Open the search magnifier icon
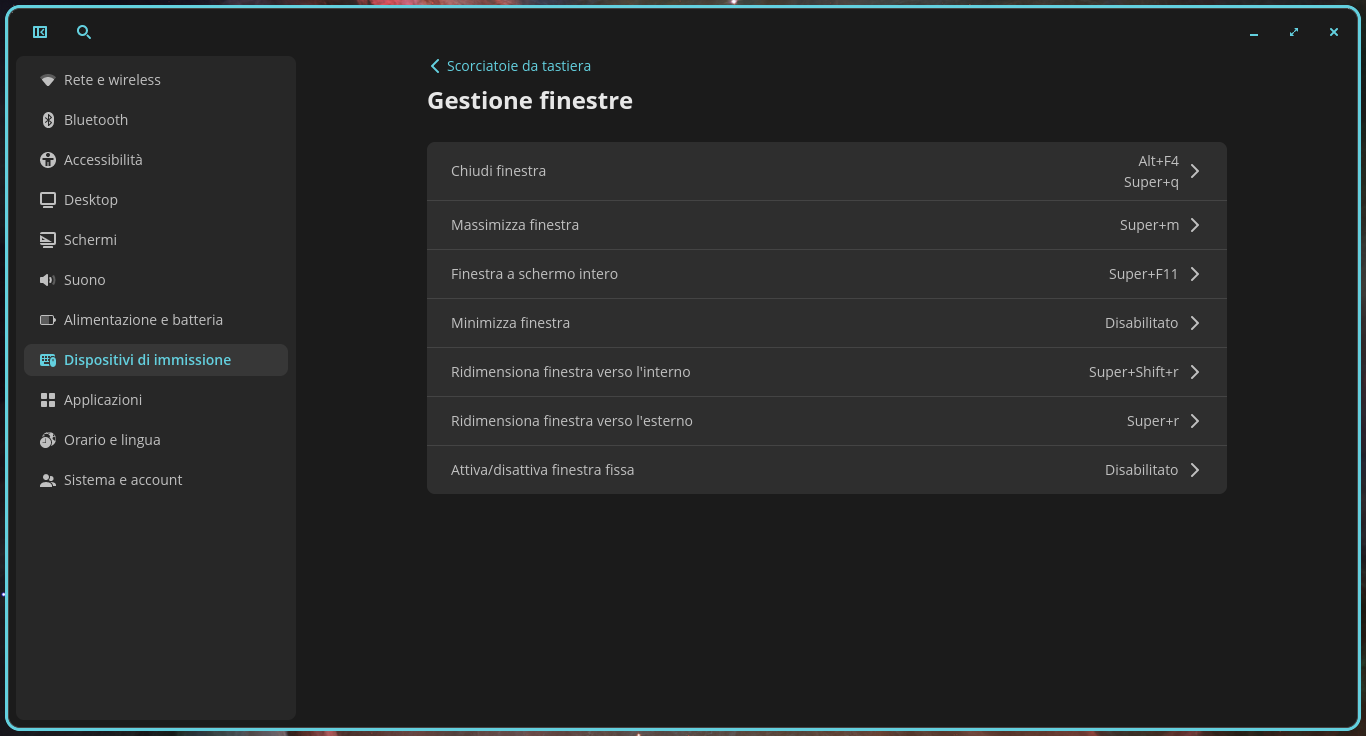The image size is (1366, 736). coord(84,32)
